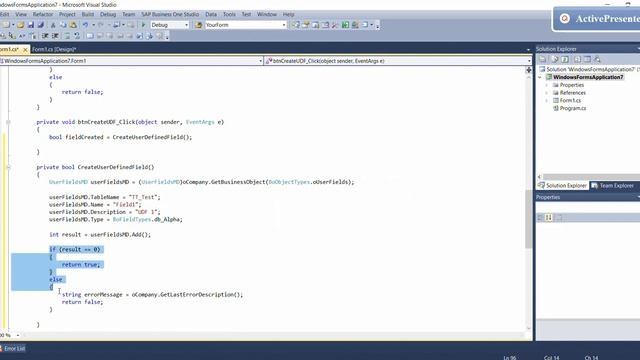Uncomment the selected lines icon
The height and width of the screenshot is (360, 640).
coord(77,36)
